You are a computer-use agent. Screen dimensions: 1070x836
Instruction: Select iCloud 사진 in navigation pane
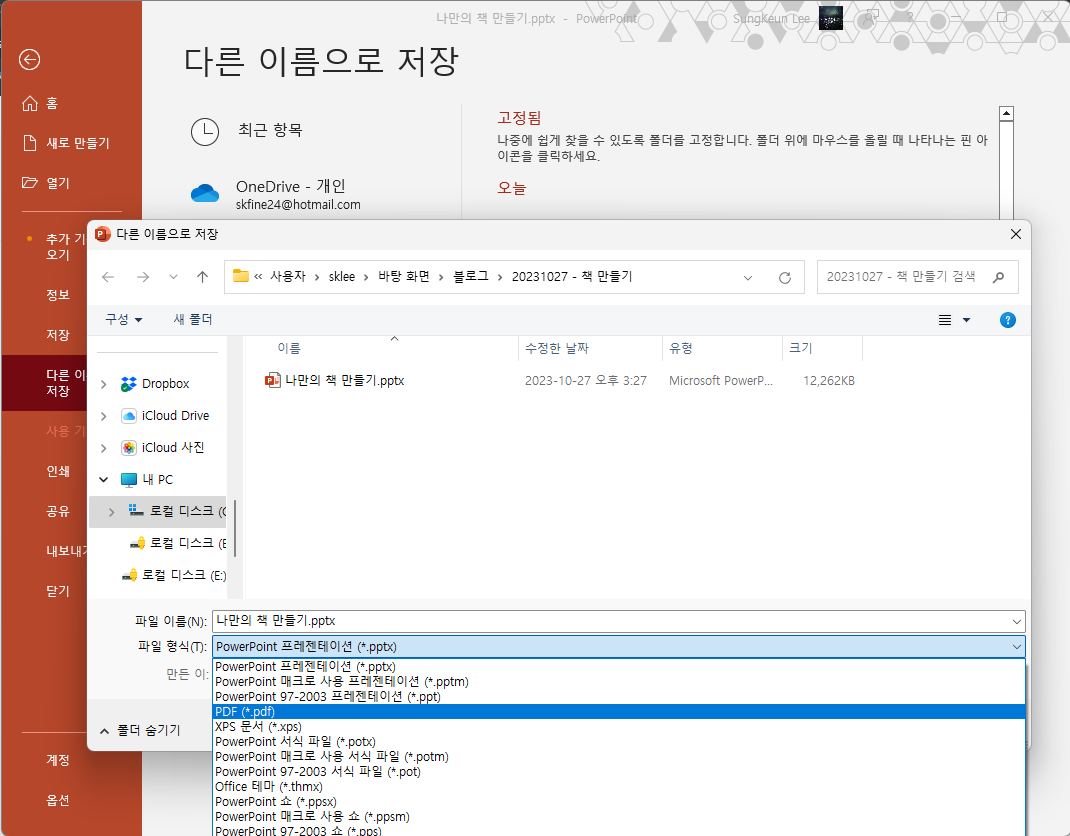[x=162, y=448]
